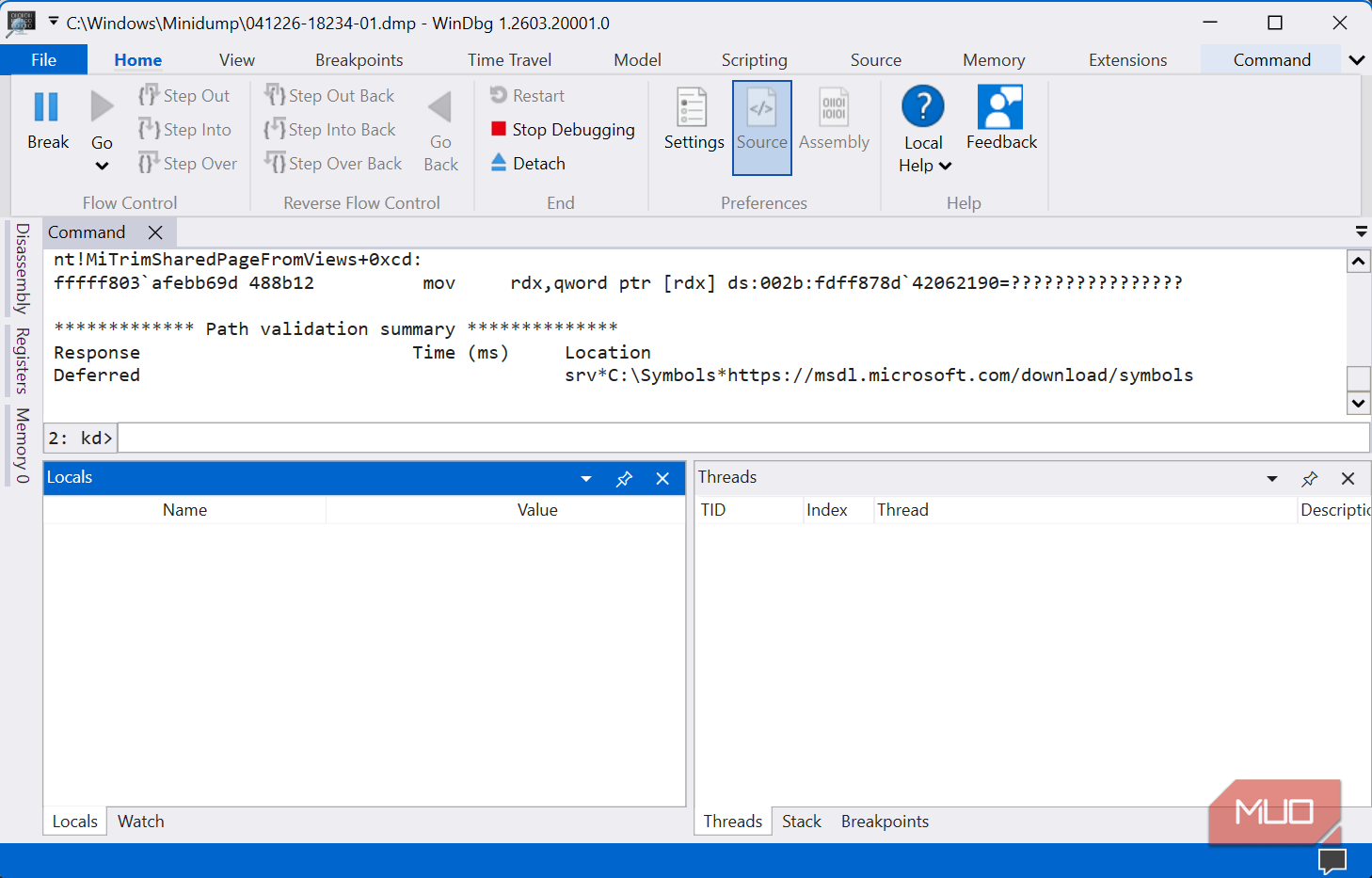Viewport: 1372px width, 878px height.
Task: Toggle the Source mode preference
Action: tap(761, 127)
